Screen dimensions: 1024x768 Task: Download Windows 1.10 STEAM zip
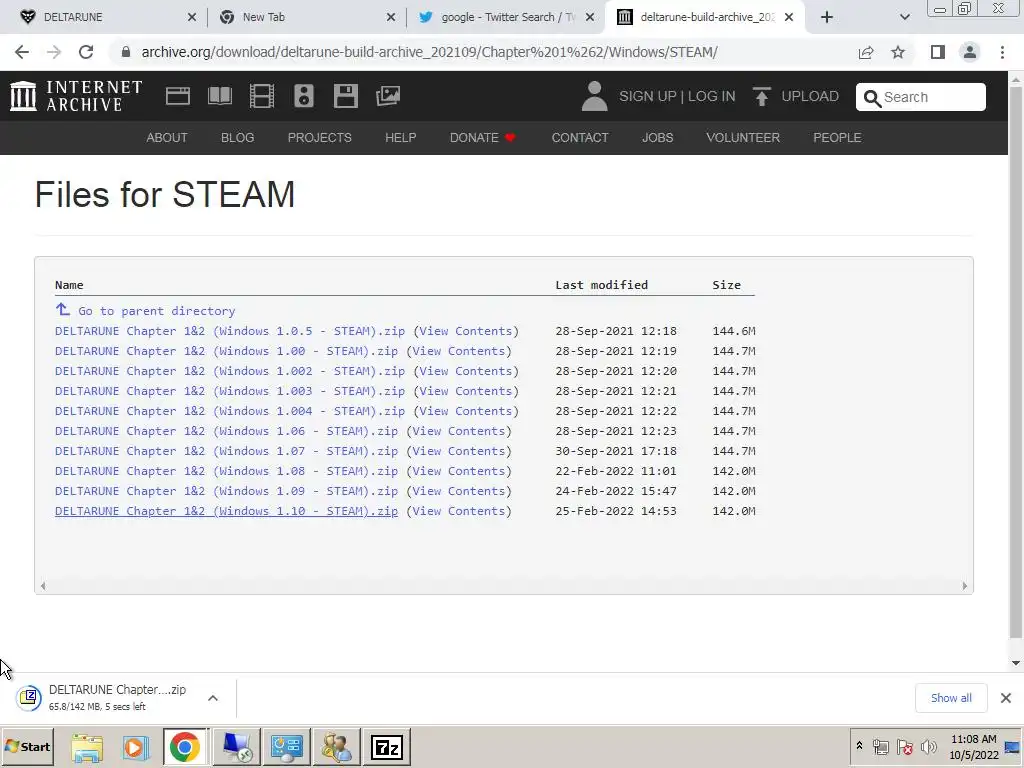point(226,511)
